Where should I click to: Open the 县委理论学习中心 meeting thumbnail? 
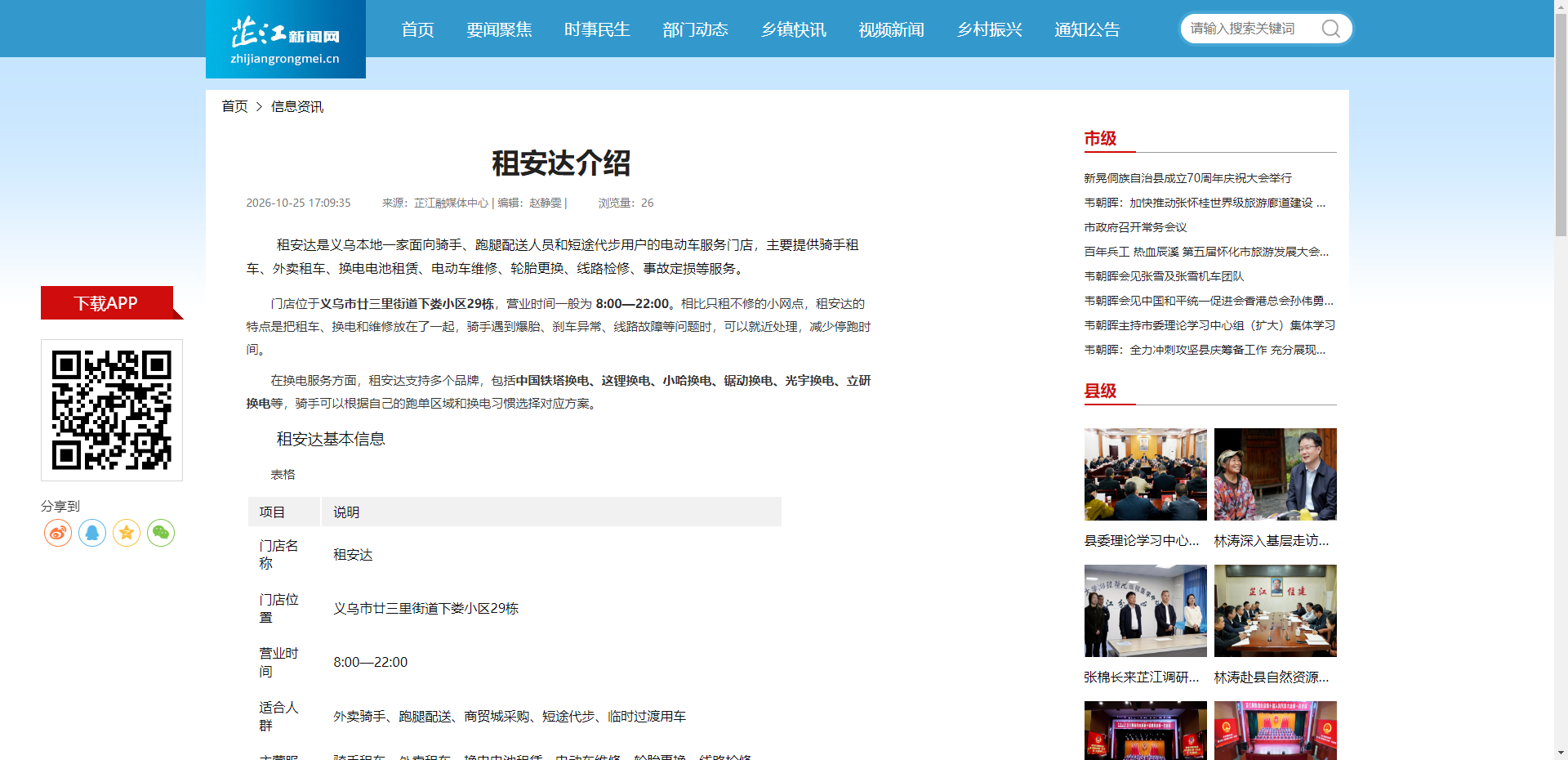click(x=1146, y=474)
